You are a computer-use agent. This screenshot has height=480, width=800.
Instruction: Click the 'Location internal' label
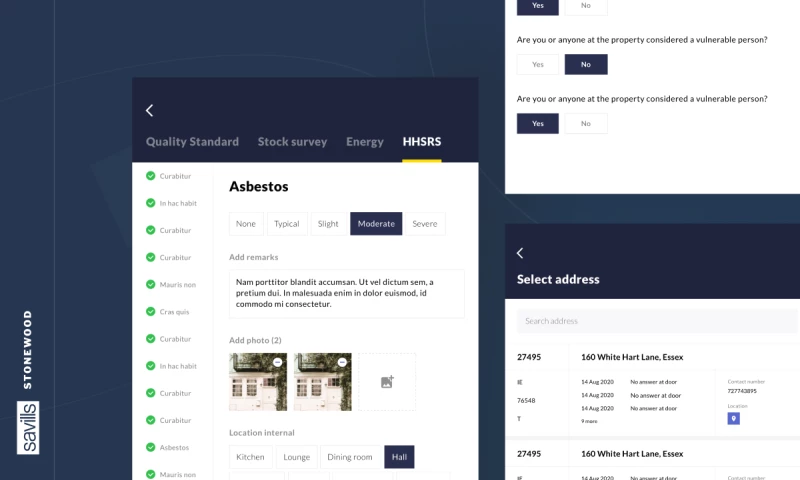tap(262, 433)
